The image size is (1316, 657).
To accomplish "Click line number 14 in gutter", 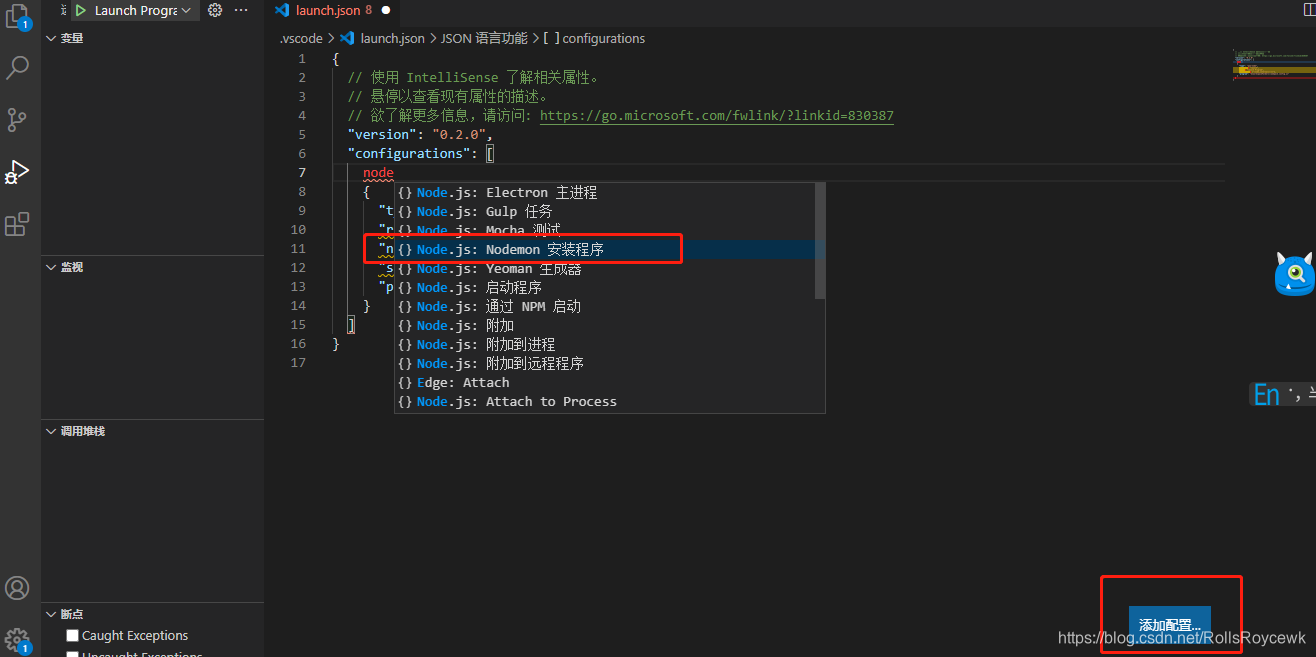I will coord(299,306).
